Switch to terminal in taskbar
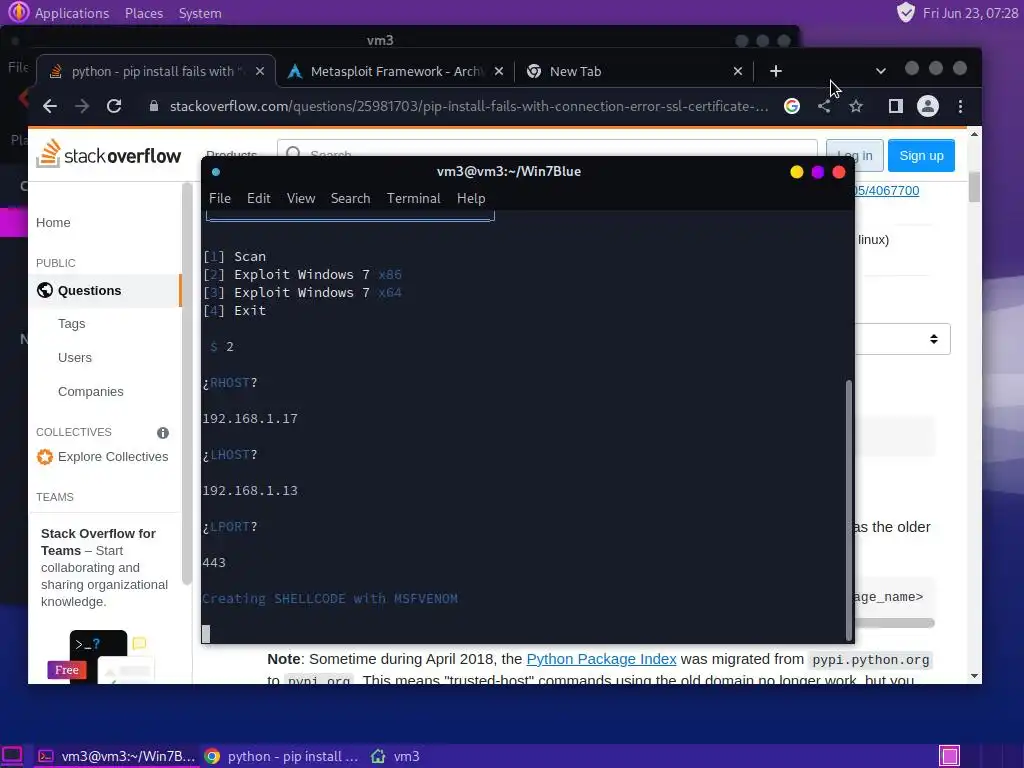1024x768 pixels. (x=116, y=756)
